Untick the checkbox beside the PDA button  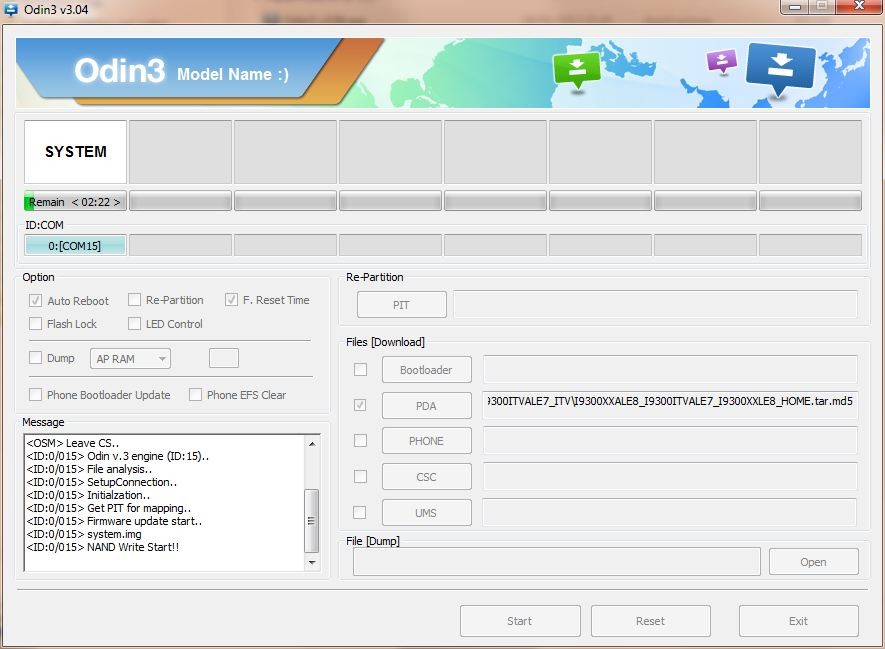click(x=360, y=405)
